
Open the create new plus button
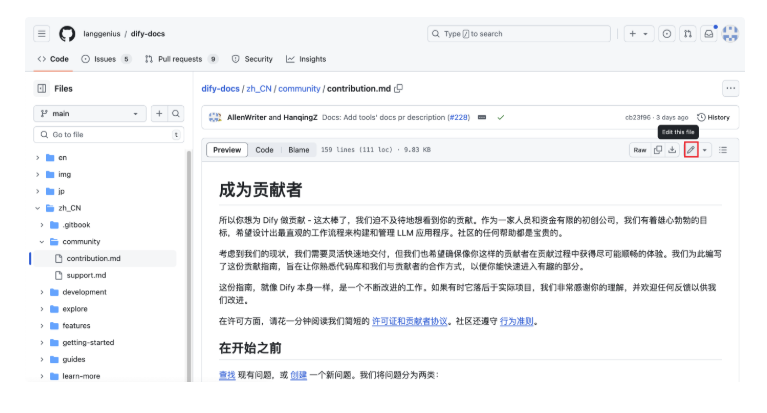pyautogui.click(x=632, y=34)
